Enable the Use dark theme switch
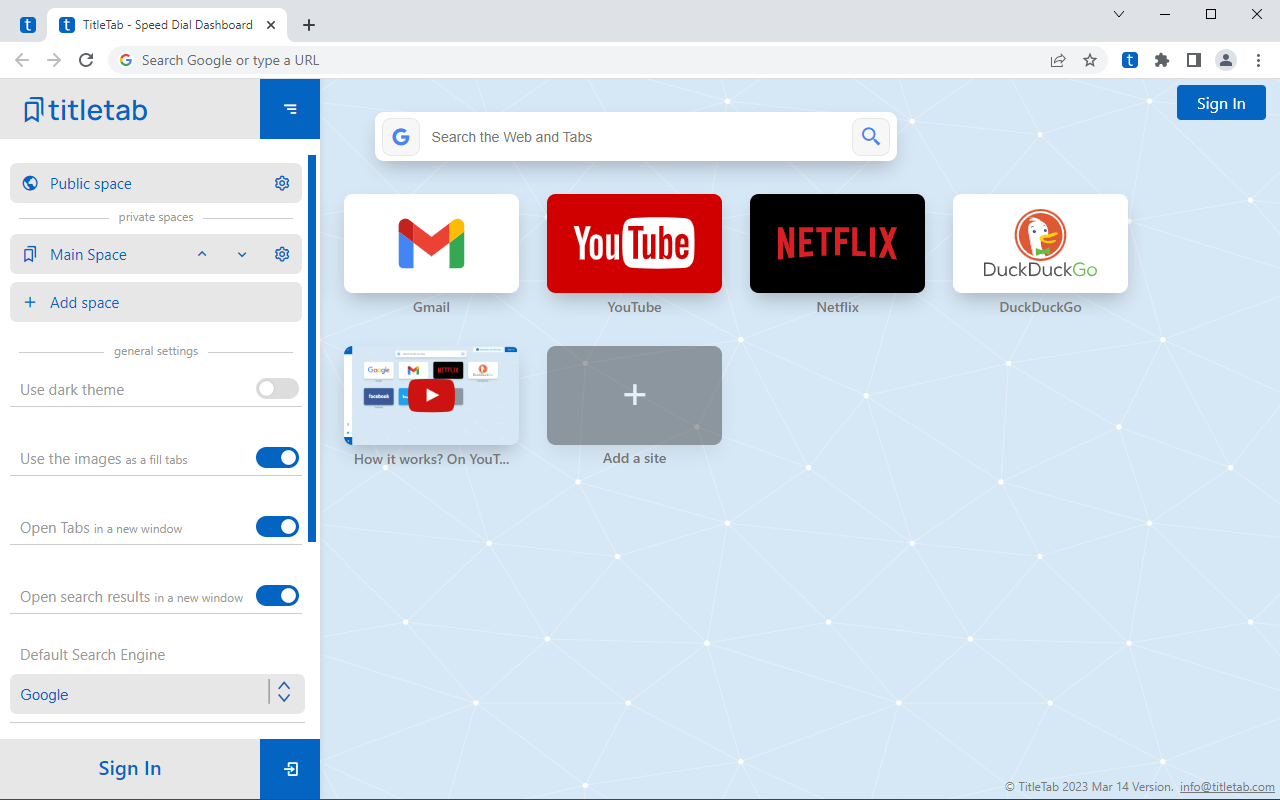 [277, 389]
